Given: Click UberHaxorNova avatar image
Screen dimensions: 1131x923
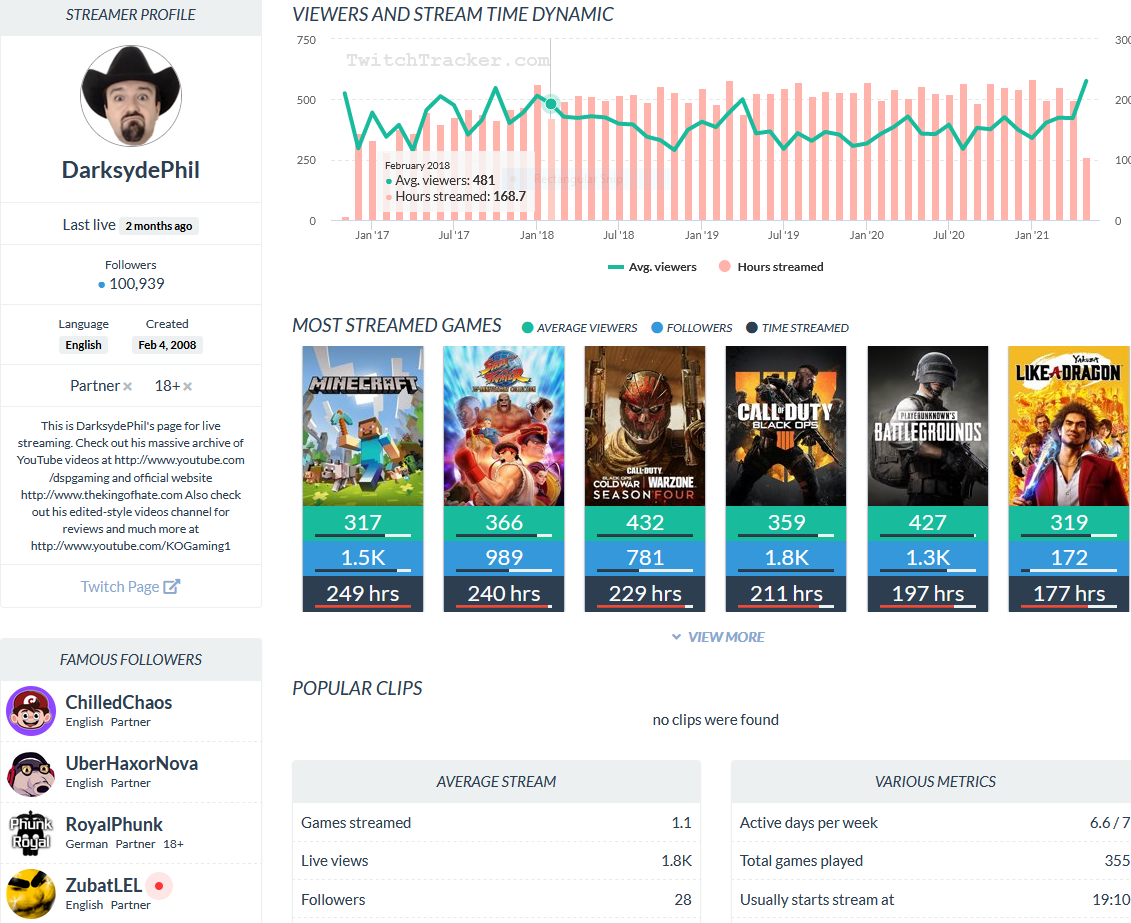Looking at the screenshot, I should [31, 772].
